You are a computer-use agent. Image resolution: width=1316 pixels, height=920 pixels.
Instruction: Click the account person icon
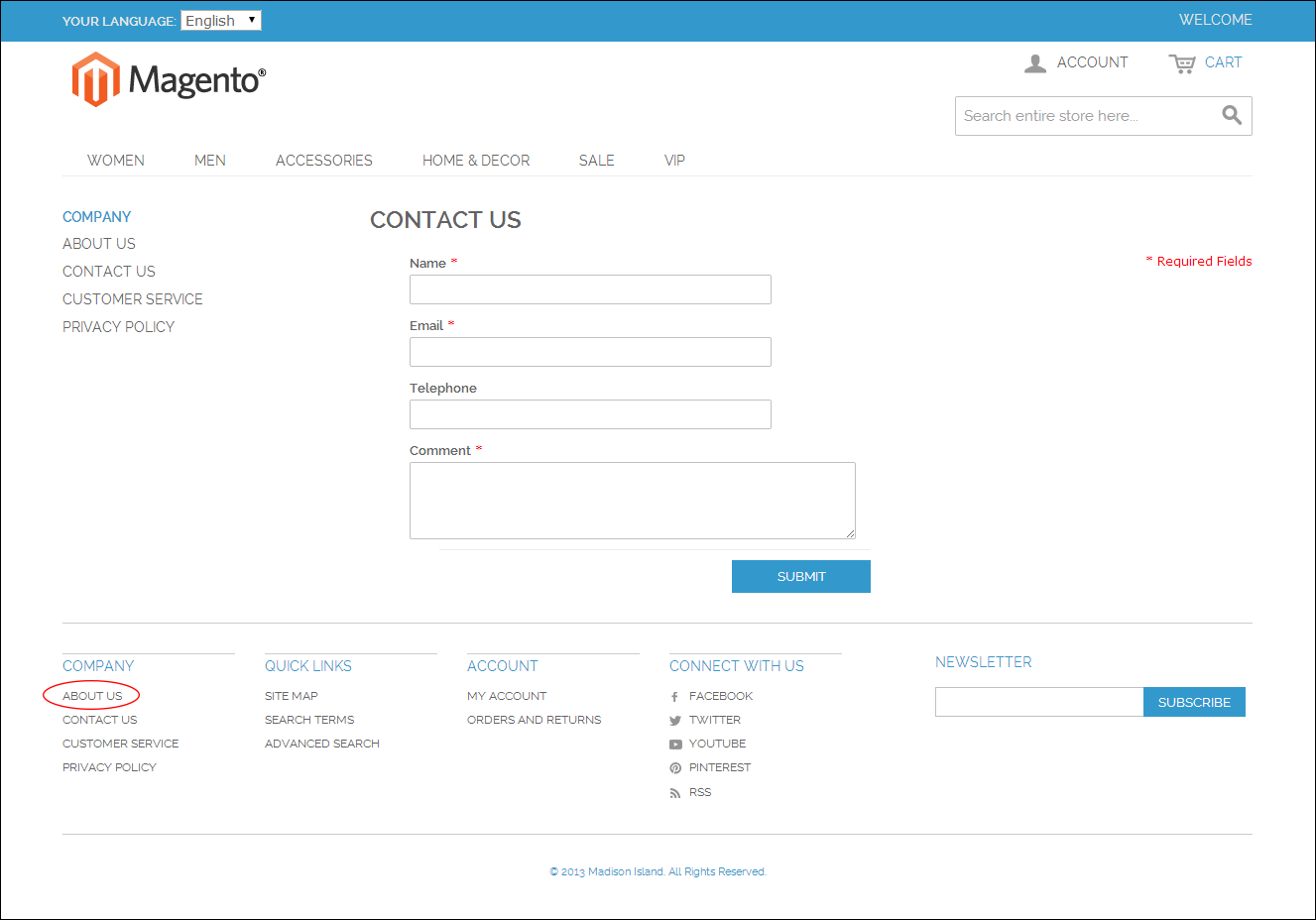click(1035, 63)
